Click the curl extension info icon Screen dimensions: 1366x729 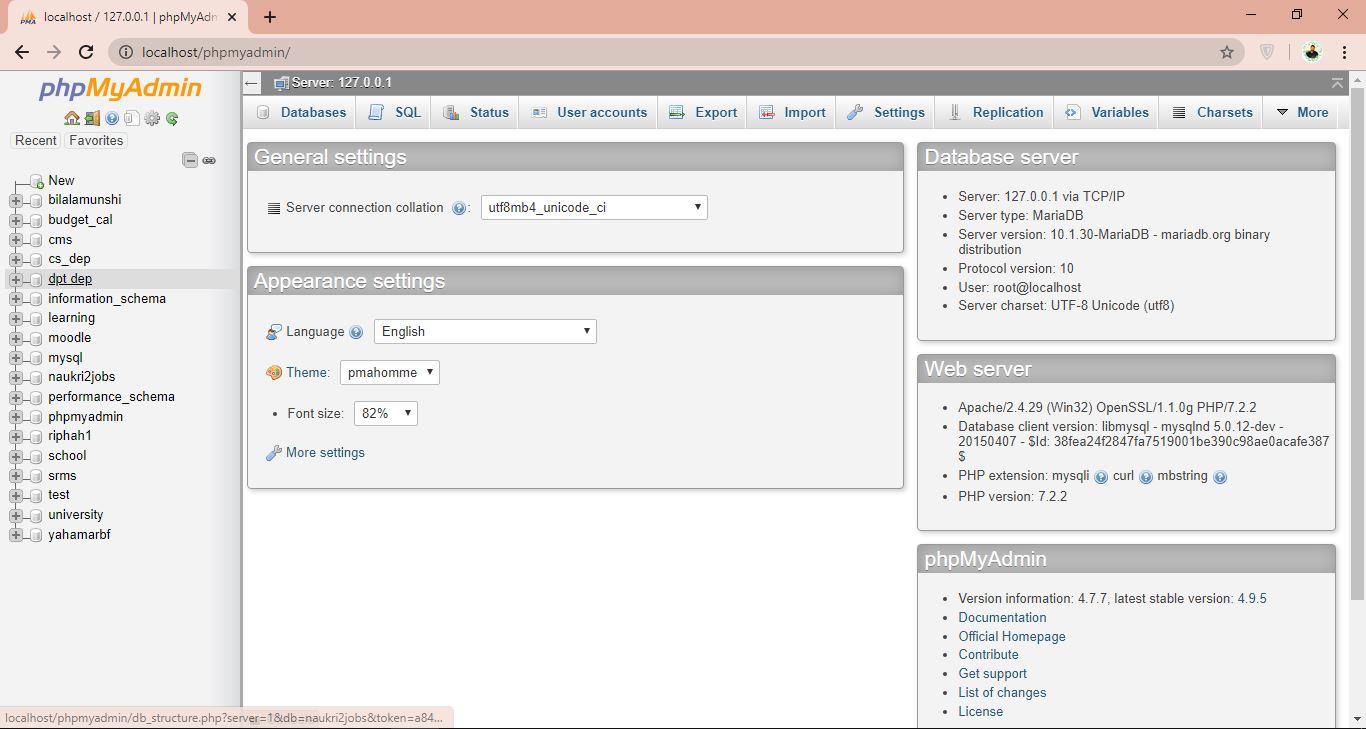click(1146, 477)
